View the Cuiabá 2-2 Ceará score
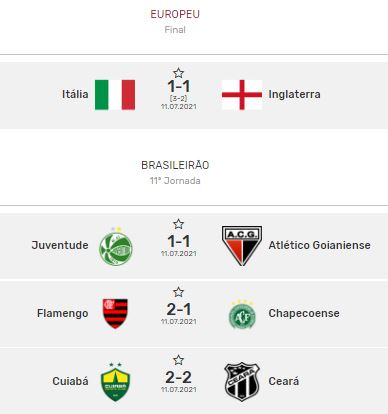388x414 pixels. click(x=179, y=377)
